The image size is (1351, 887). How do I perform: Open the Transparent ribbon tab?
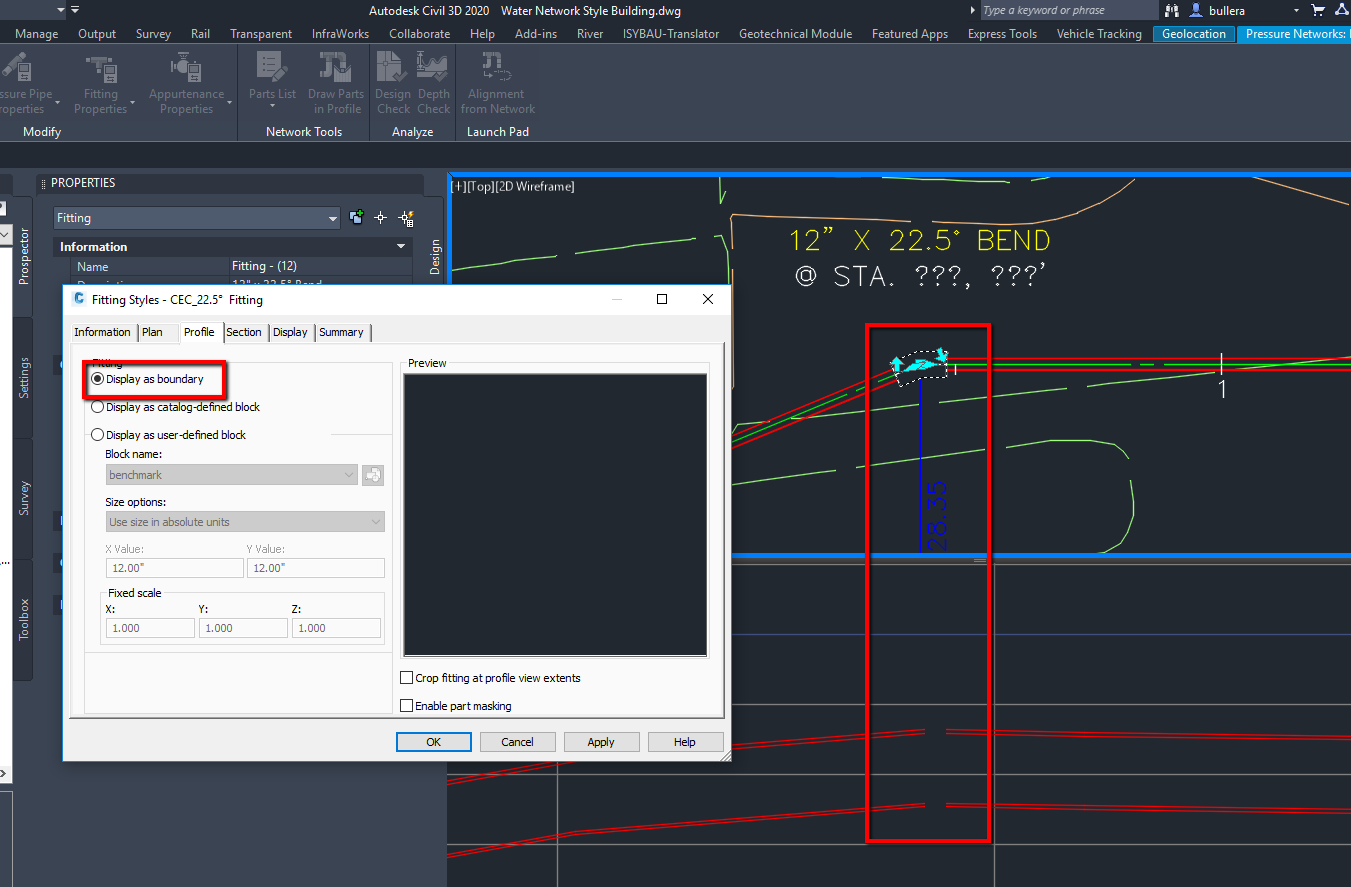[260, 34]
